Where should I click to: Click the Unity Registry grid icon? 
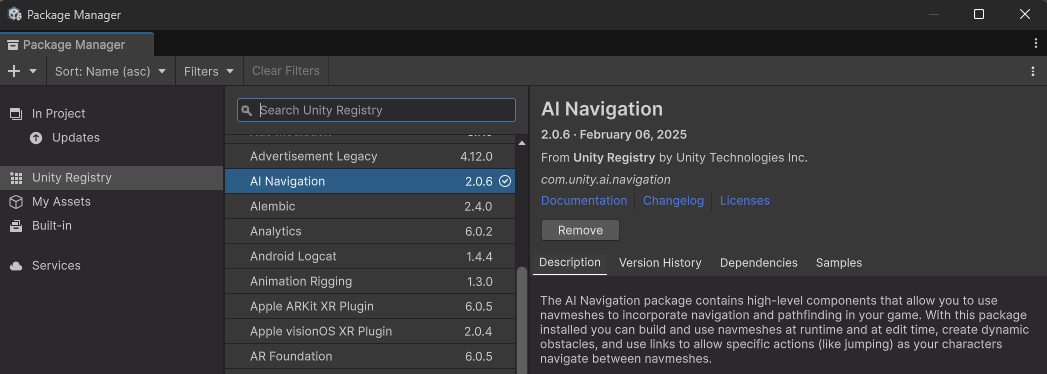[16, 178]
